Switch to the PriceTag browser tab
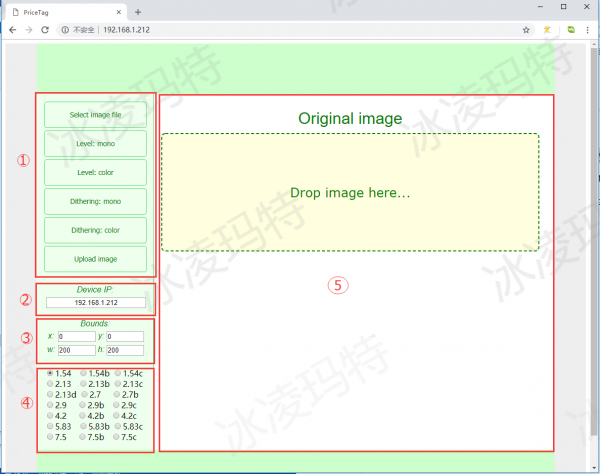Screen dimensions: 600x474 (60, 11)
